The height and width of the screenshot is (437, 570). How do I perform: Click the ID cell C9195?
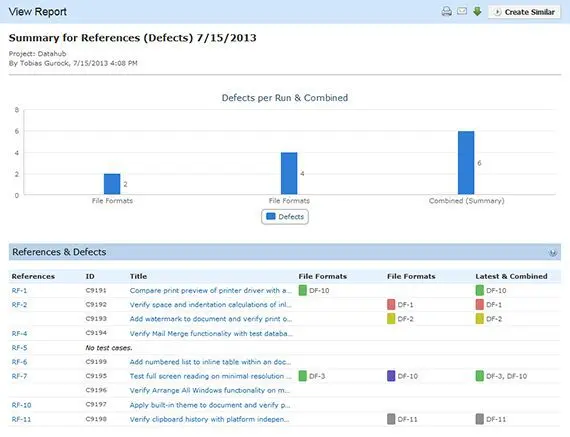[x=96, y=376]
